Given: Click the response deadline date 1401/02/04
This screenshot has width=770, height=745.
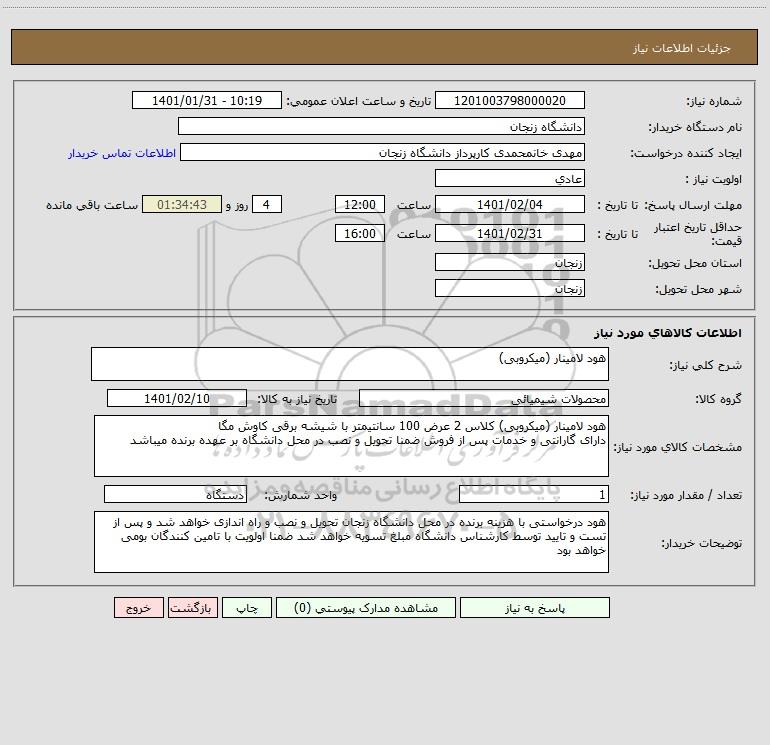Looking at the screenshot, I should [510, 204].
